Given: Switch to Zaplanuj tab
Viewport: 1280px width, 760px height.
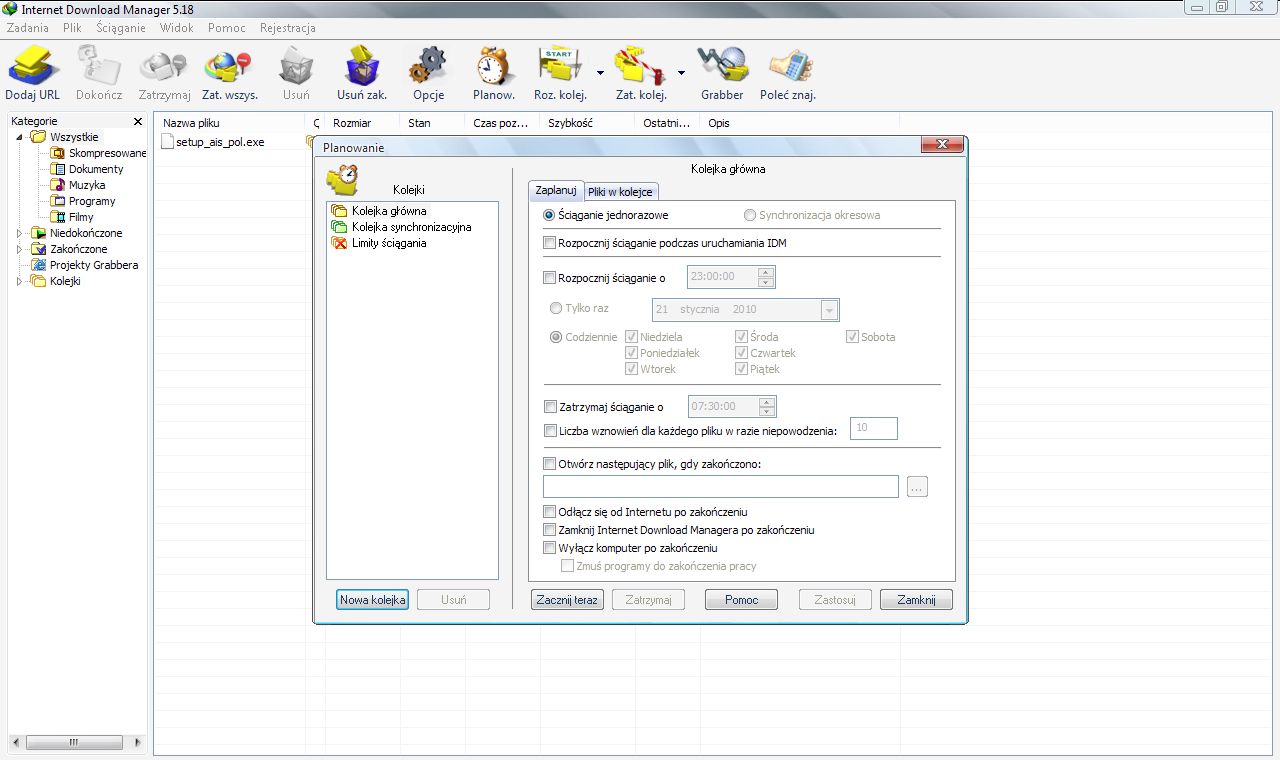Looking at the screenshot, I should tap(556, 190).
